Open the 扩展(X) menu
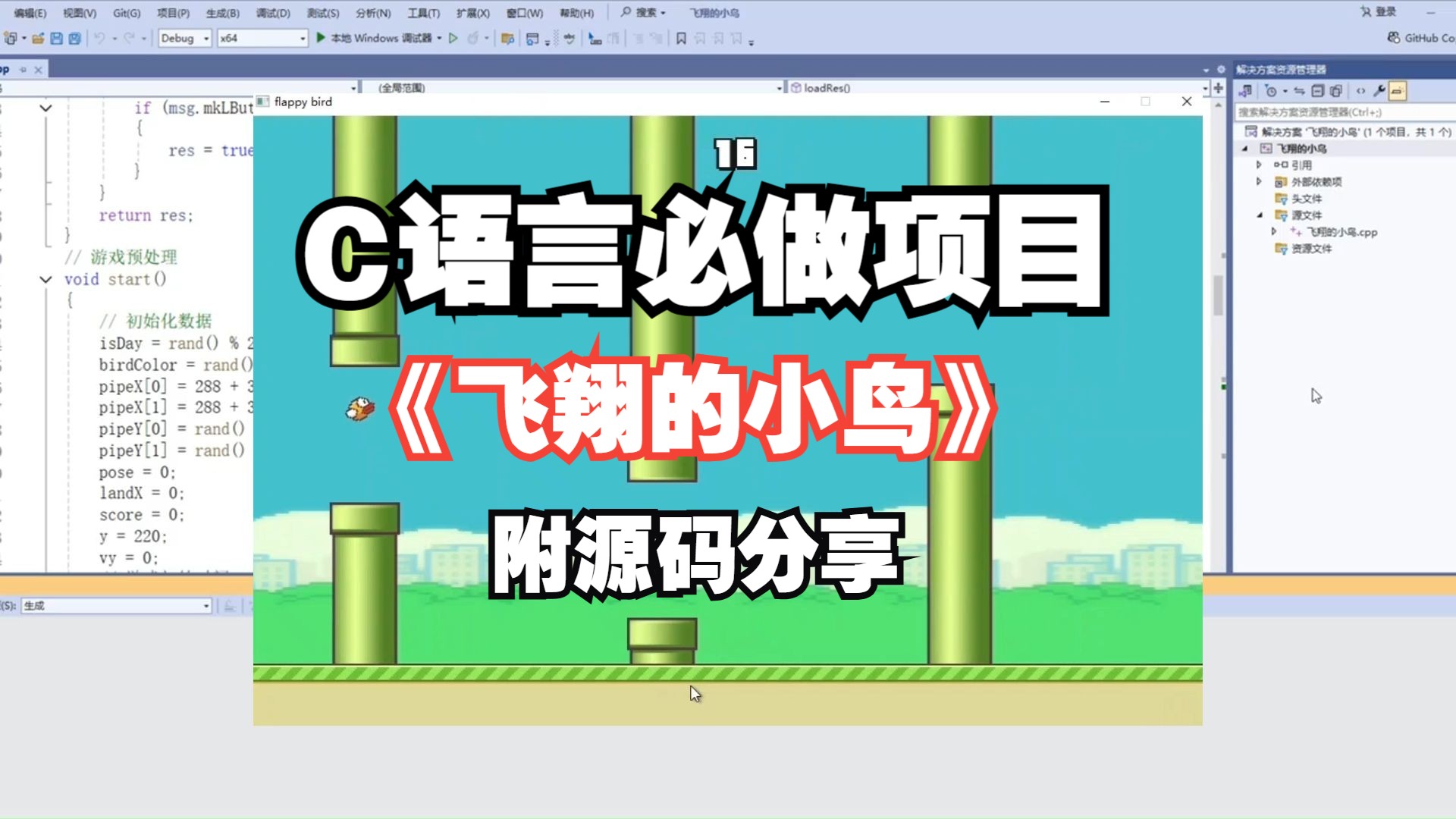Screen dimensions: 1456x819 472,13
